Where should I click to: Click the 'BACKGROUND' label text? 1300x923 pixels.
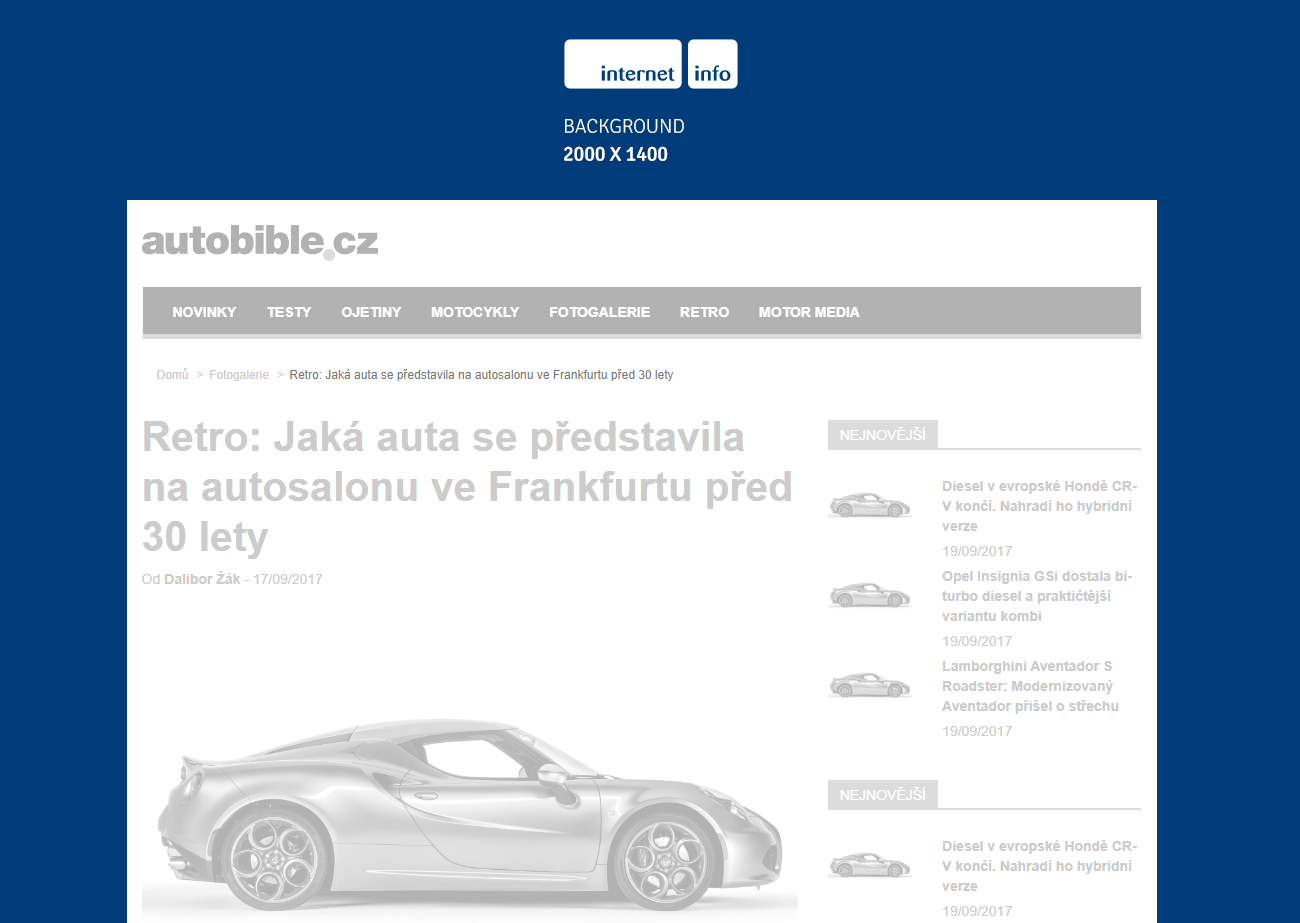point(624,127)
